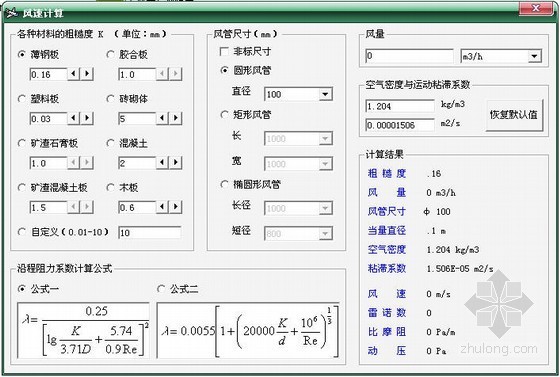Open the 长径 major axis dropdown
560x377 pixels.
(325, 208)
